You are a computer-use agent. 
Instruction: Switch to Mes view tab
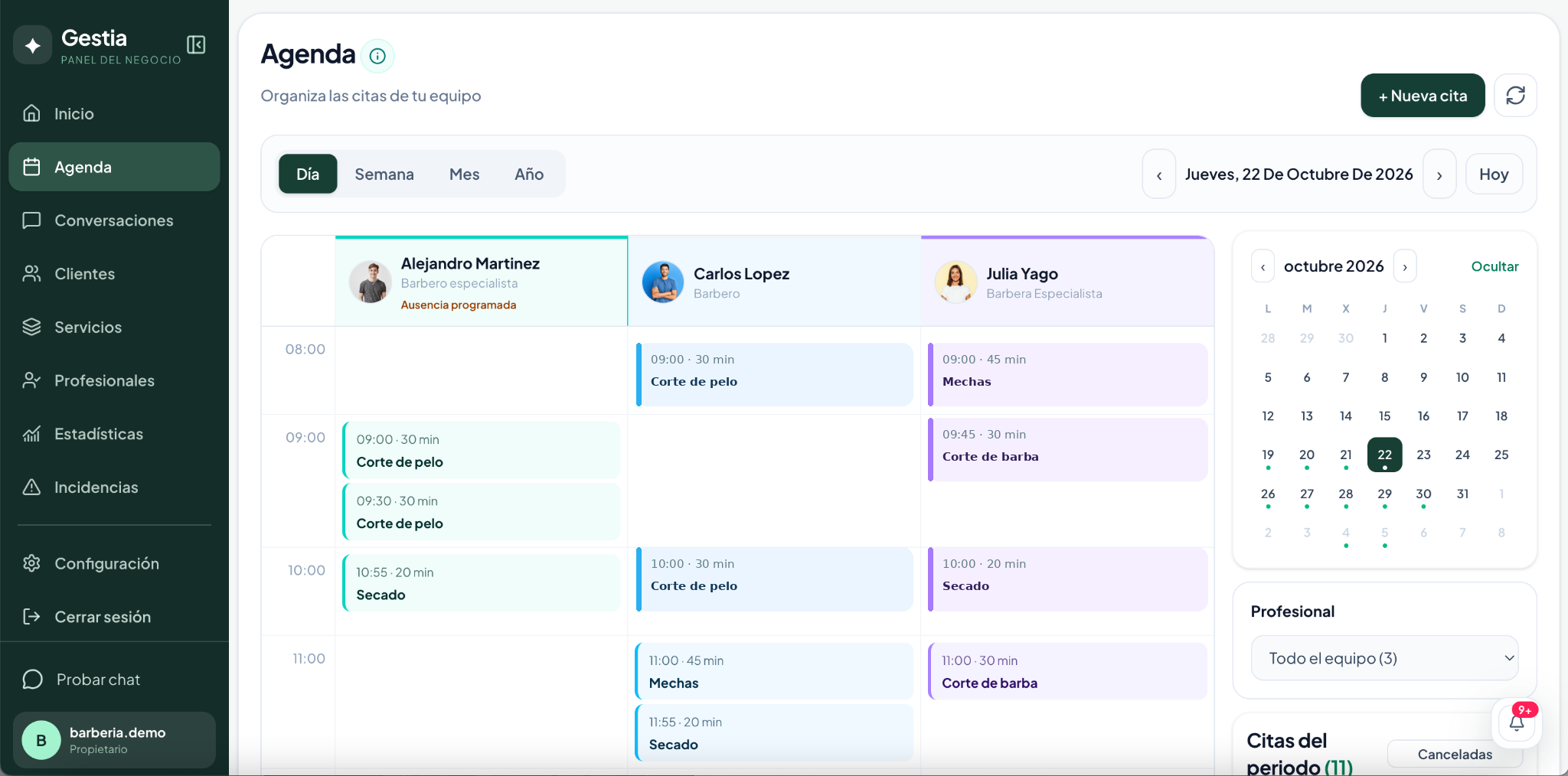465,174
